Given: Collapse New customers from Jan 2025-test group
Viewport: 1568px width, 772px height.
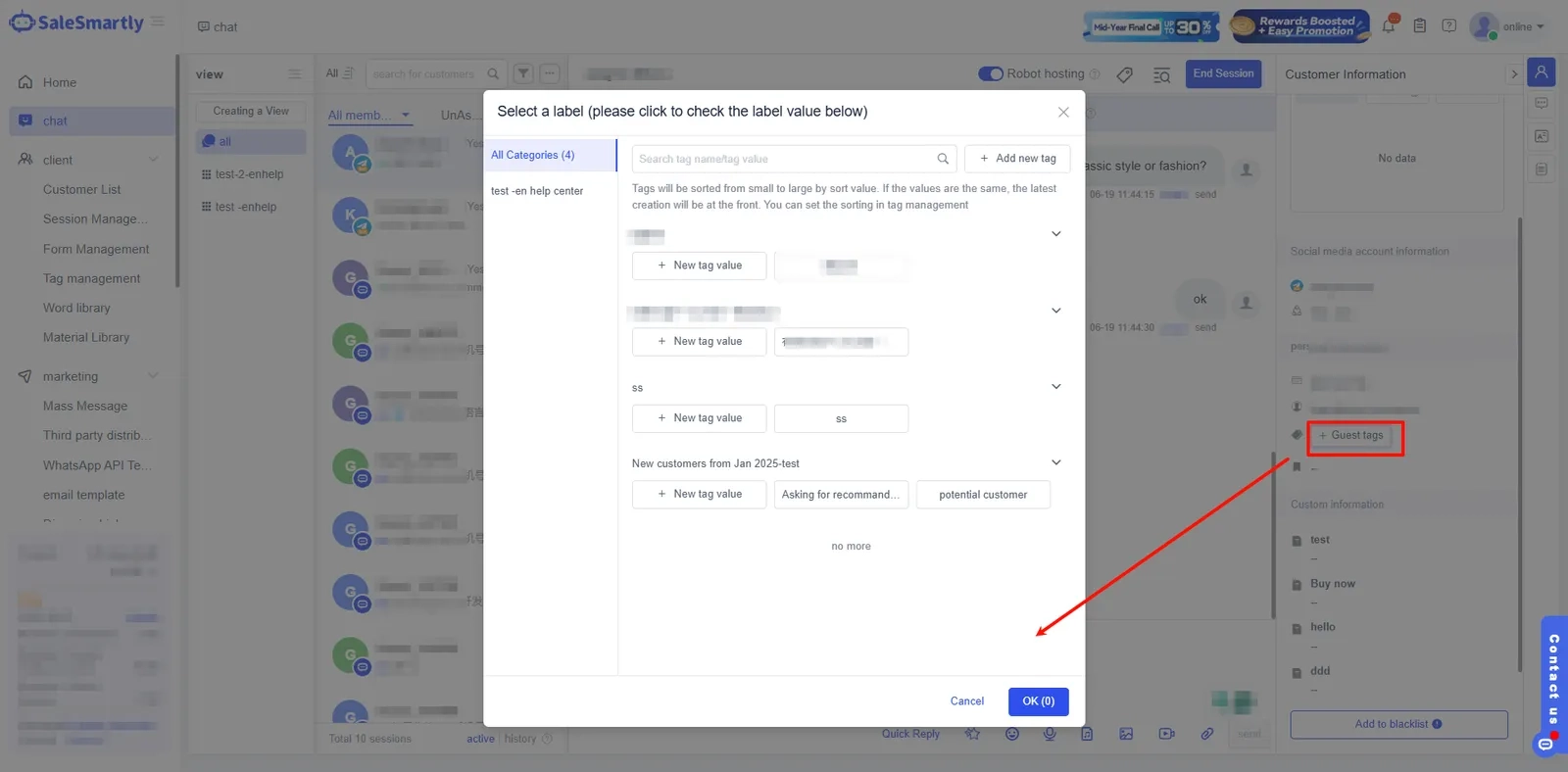Looking at the screenshot, I should (x=1056, y=462).
